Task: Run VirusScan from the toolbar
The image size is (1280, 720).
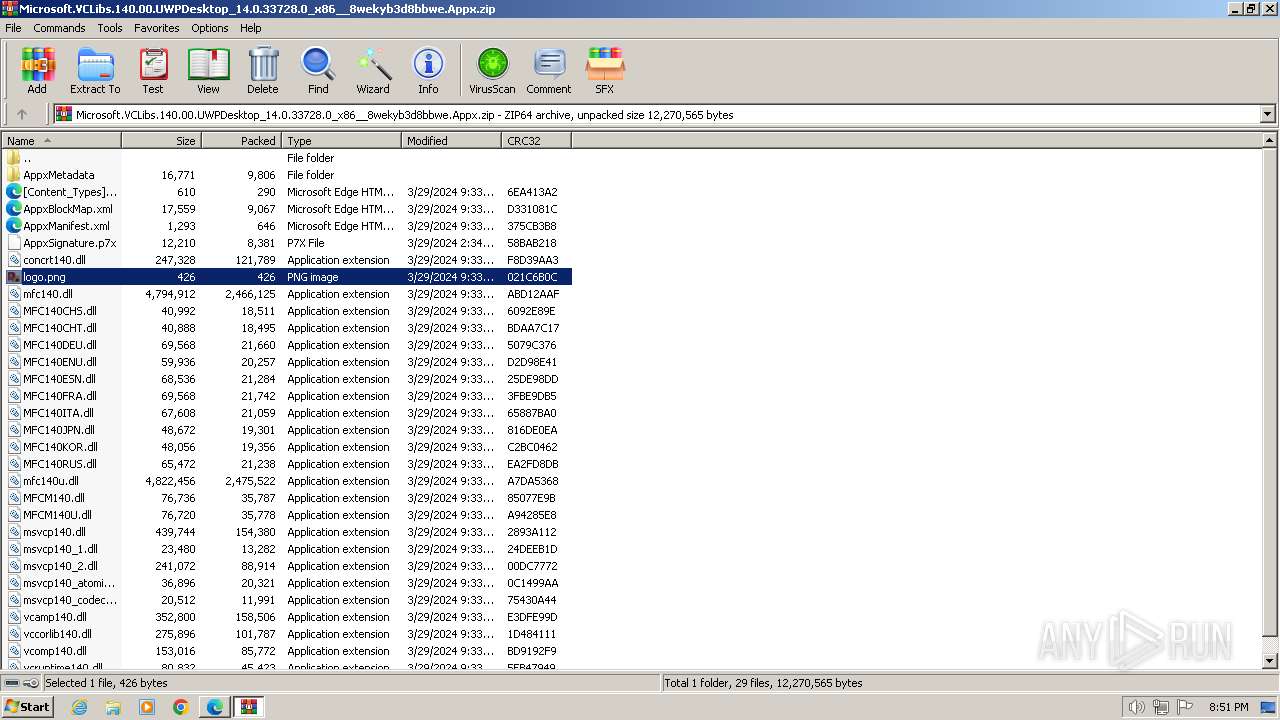Action: point(492,70)
